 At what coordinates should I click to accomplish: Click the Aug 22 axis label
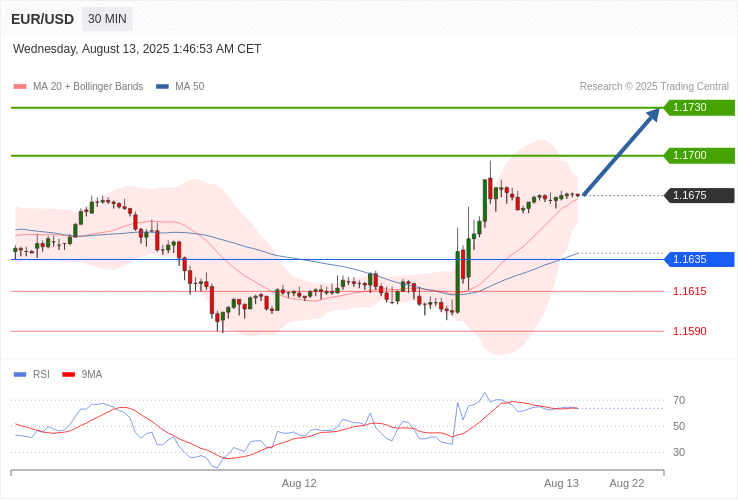(x=627, y=484)
